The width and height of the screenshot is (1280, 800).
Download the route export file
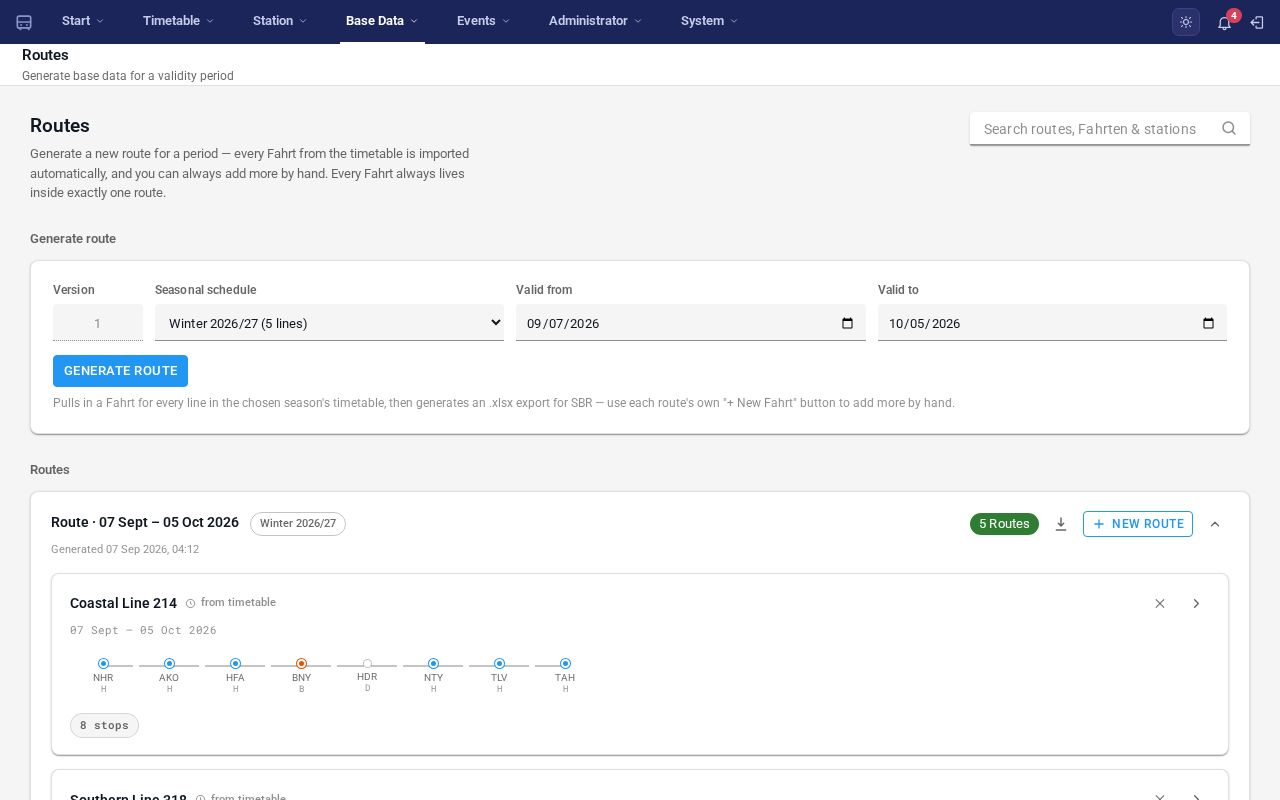[1061, 524]
